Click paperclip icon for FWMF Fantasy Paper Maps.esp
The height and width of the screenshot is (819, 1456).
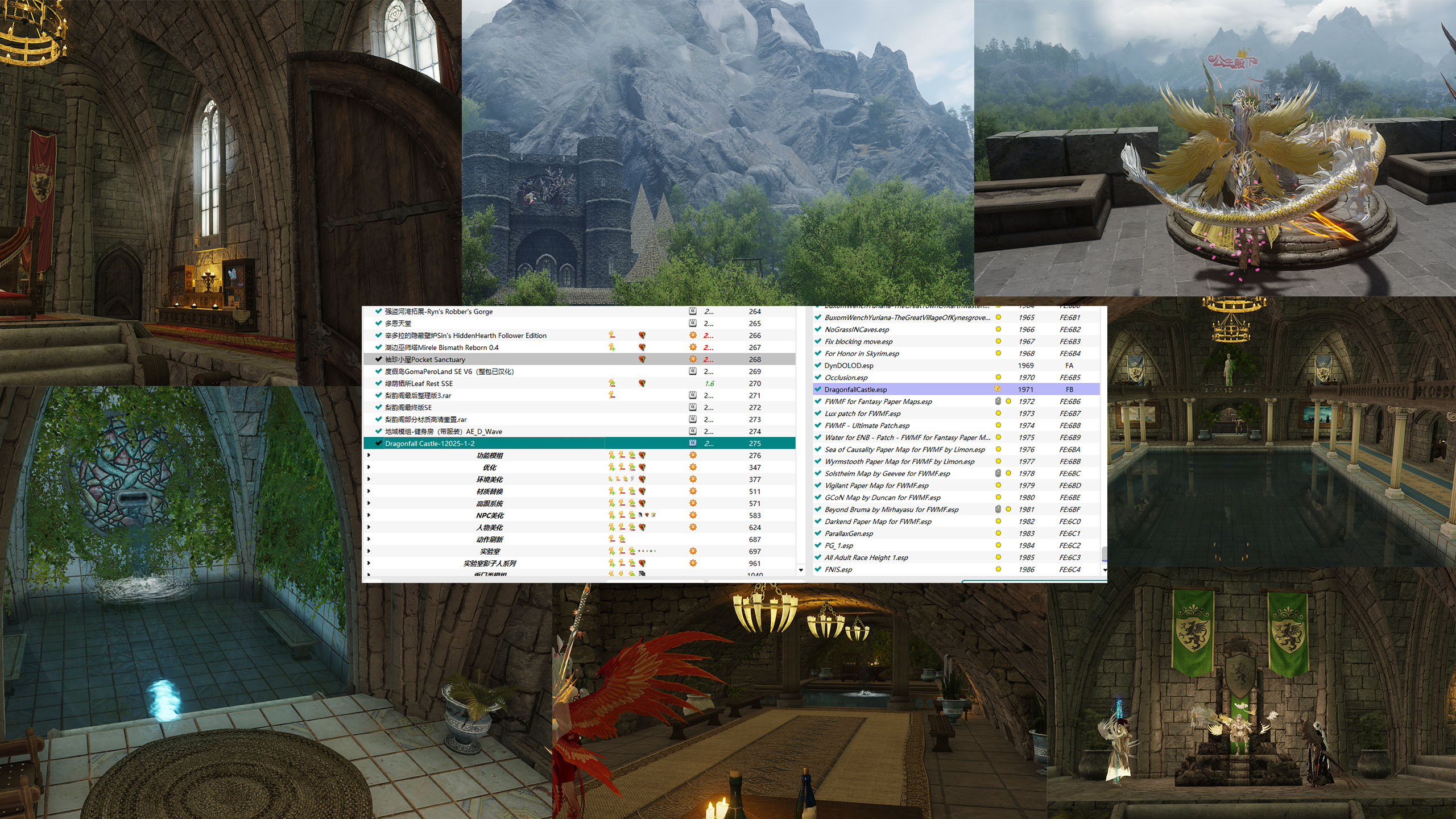(x=998, y=401)
